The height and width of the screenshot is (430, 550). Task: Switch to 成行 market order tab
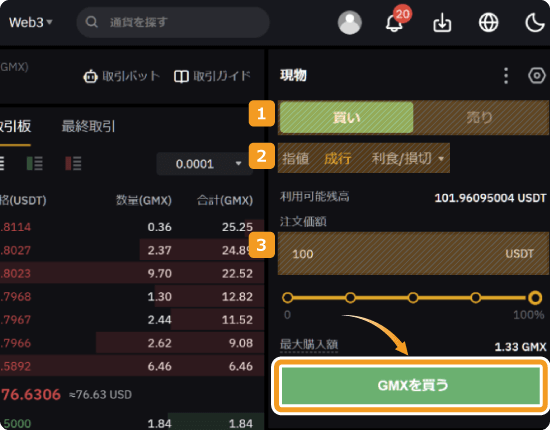337,159
